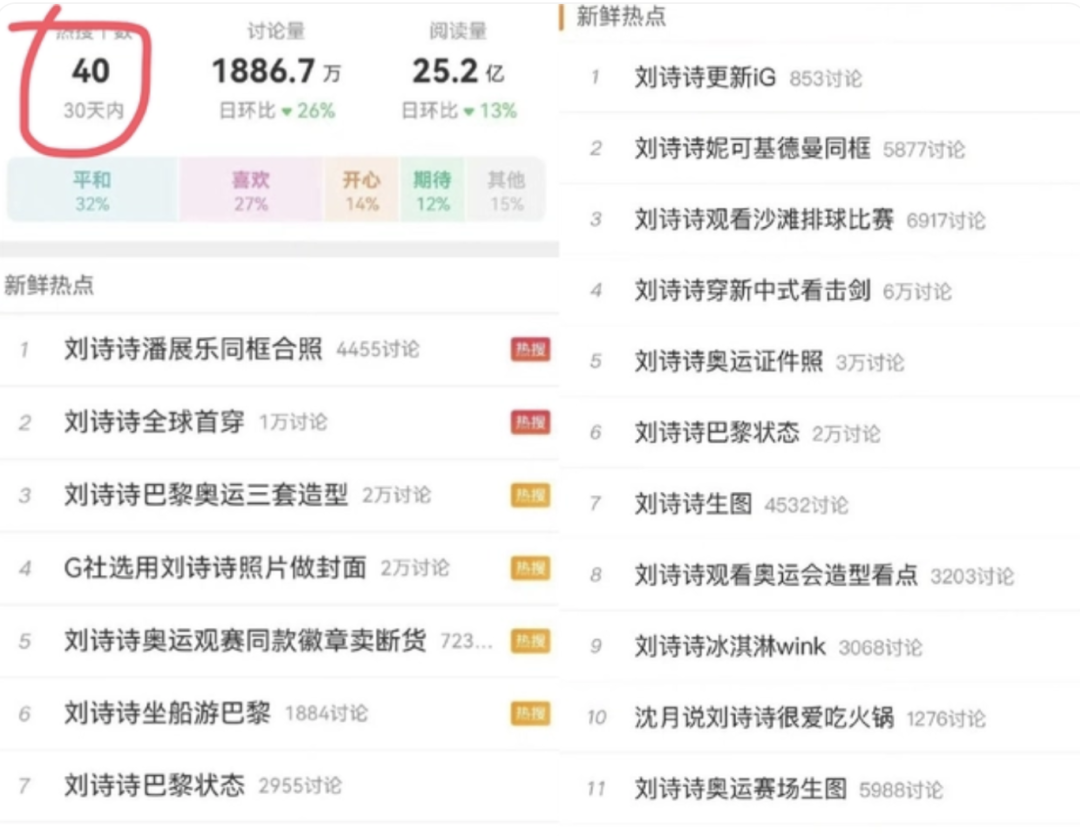Viewport: 1080px width, 836px height.
Task: Select the 平和 32% sentiment segment
Action: click(x=92, y=191)
